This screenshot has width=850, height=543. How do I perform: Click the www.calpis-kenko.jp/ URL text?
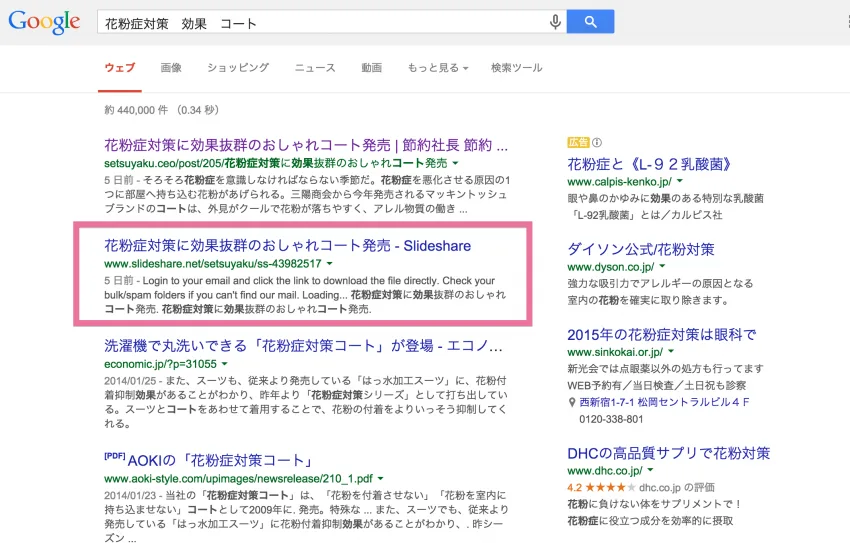pyautogui.click(x=620, y=182)
